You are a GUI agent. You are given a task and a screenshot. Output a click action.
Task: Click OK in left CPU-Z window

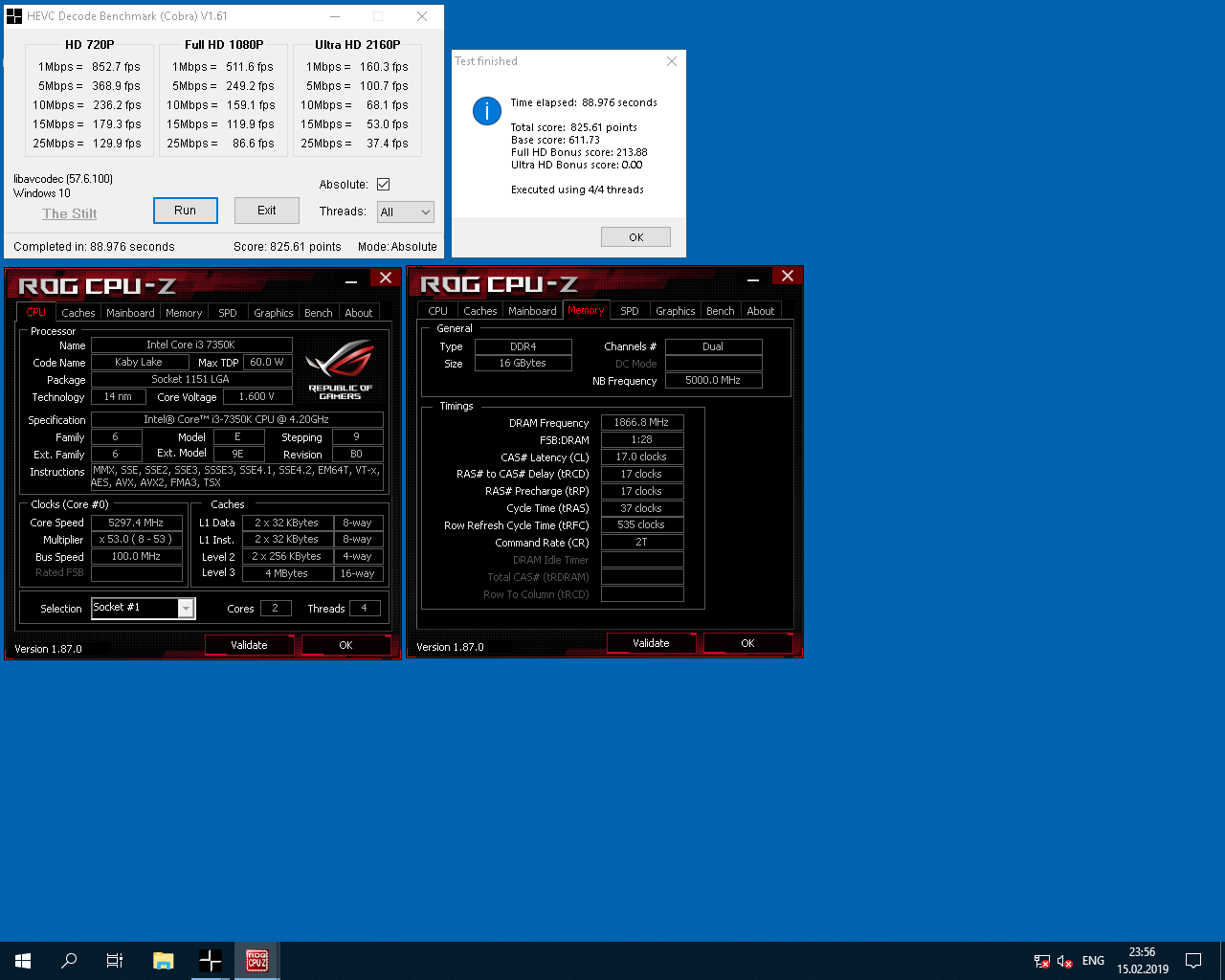(x=345, y=645)
